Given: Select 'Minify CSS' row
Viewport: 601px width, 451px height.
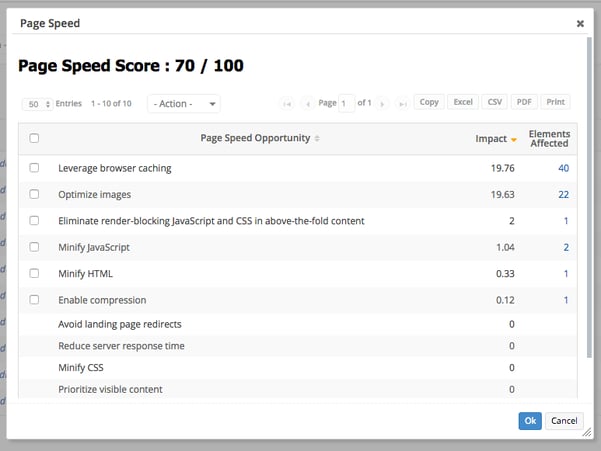Looking at the screenshot, I should click(x=298, y=368).
